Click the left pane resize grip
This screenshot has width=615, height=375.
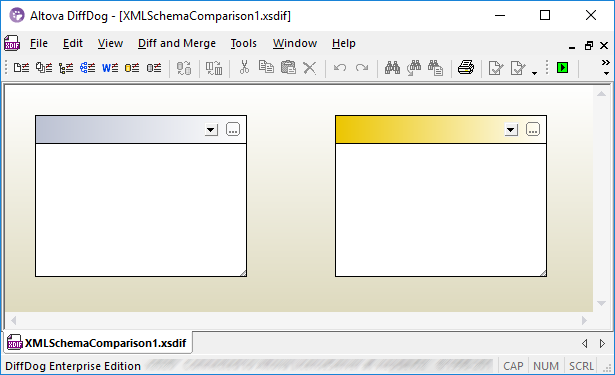click(243, 273)
